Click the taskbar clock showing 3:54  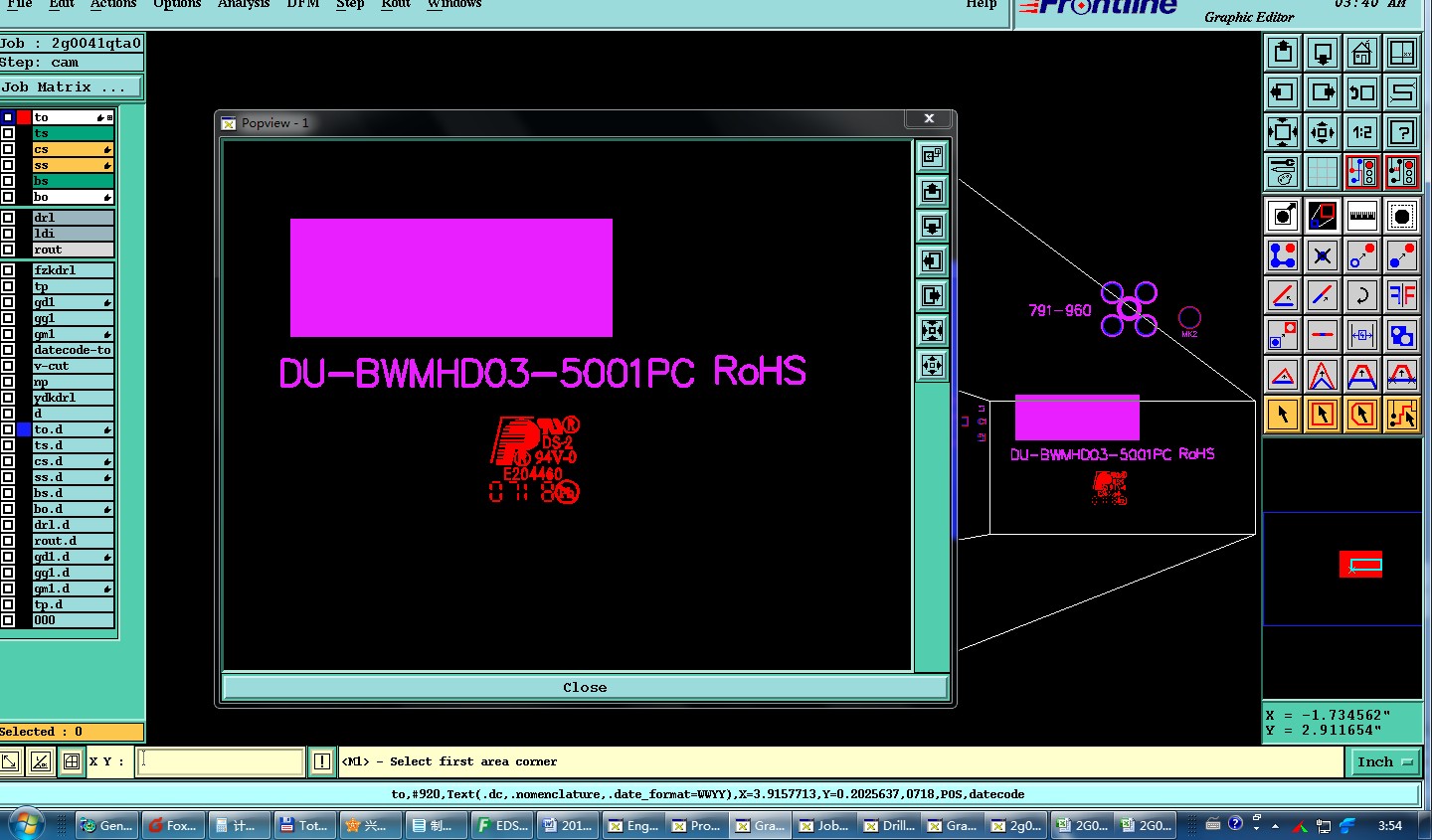click(1390, 825)
